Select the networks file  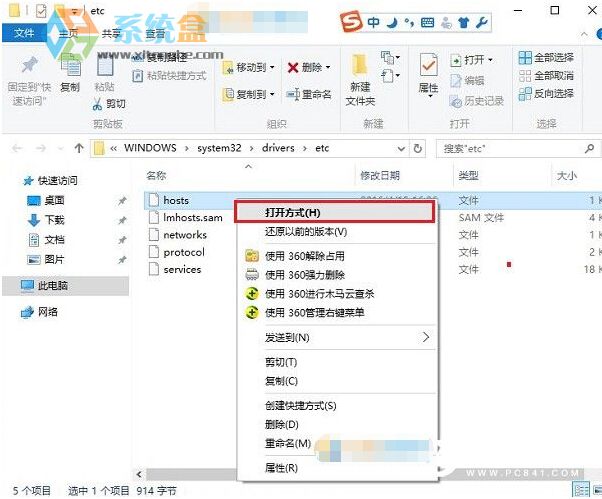pos(178,235)
